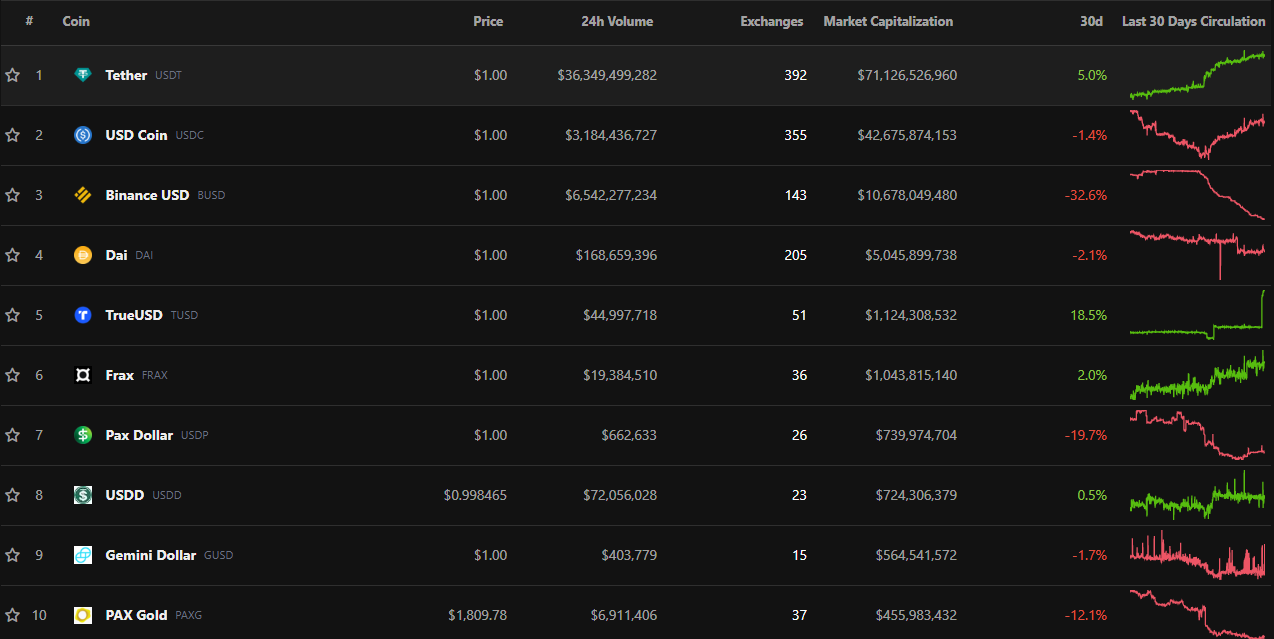Toggle the favorite star for USDD
This screenshot has height=639, width=1274.
pyautogui.click(x=13, y=495)
